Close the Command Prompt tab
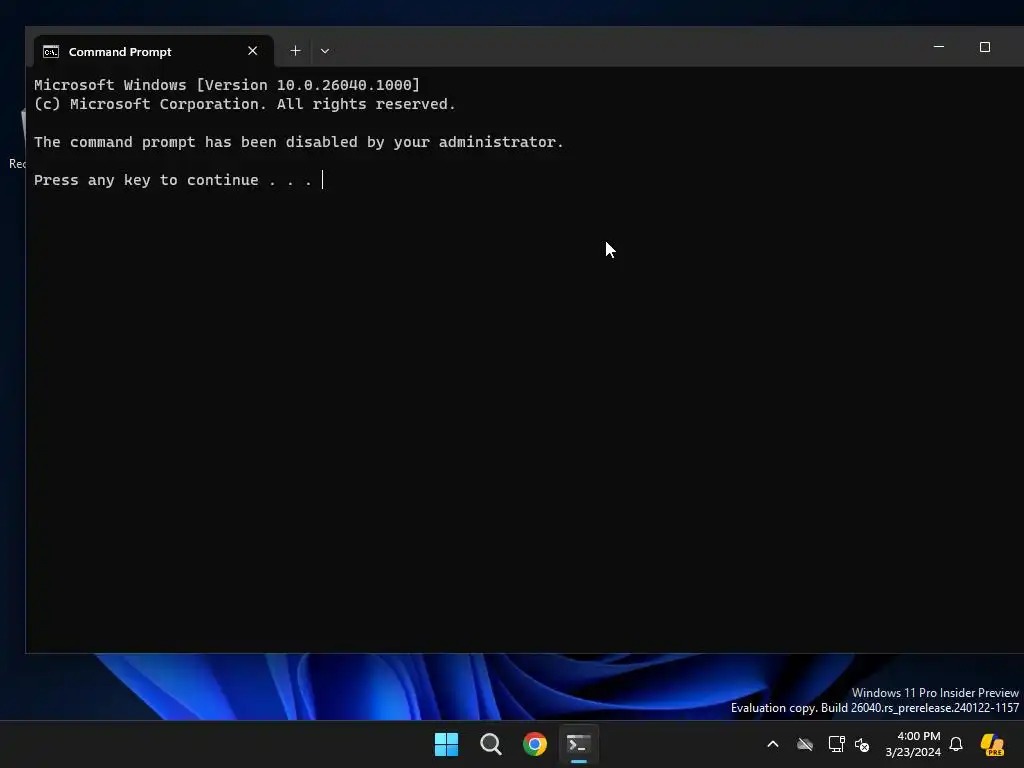The height and width of the screenshot is (768, 1024). (253, 51)
